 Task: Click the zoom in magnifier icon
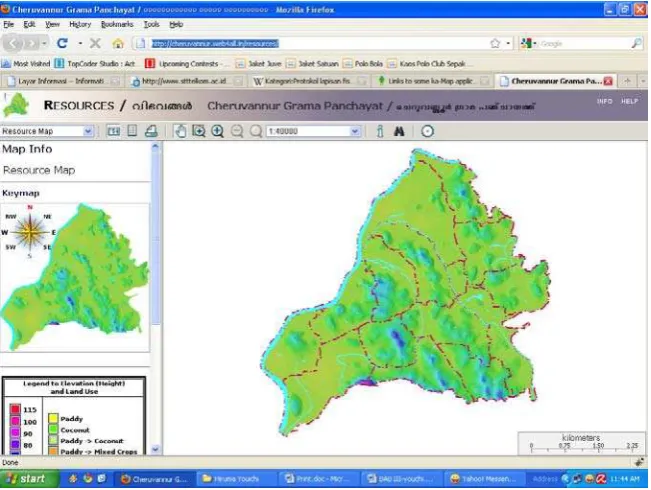coord(218,132)
